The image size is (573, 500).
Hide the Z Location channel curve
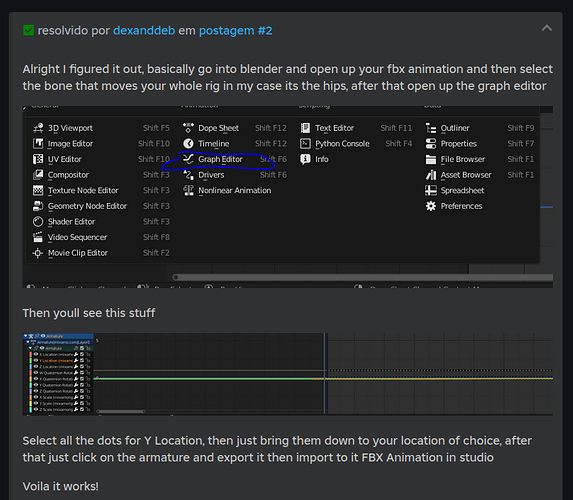click(x=36, y=367)
